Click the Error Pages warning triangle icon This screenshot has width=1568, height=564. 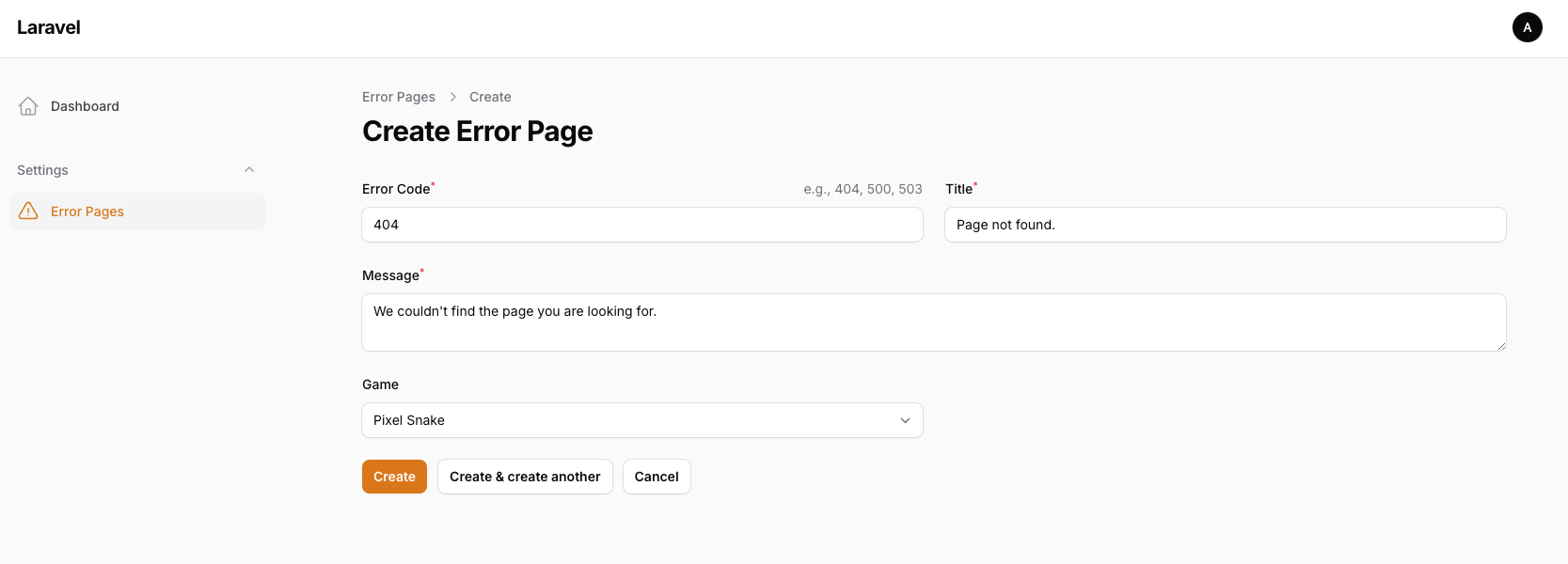(28, 211)
